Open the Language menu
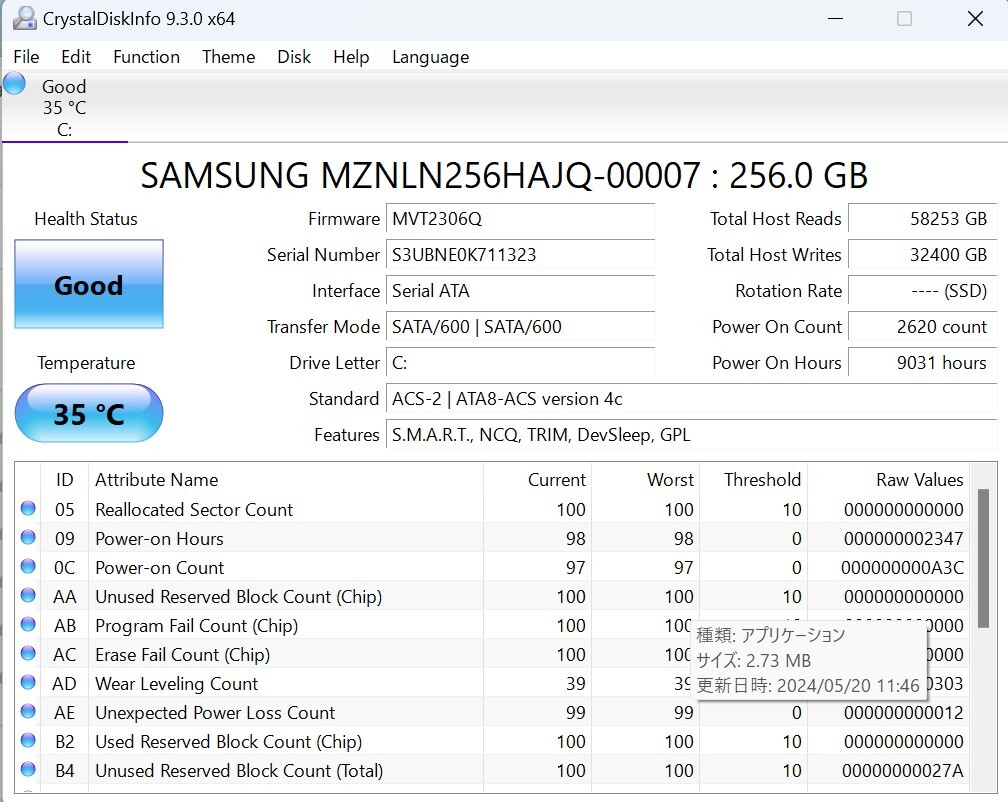Image resolution: width=1008 pixels, height=802 pixels. click(430, 57)
